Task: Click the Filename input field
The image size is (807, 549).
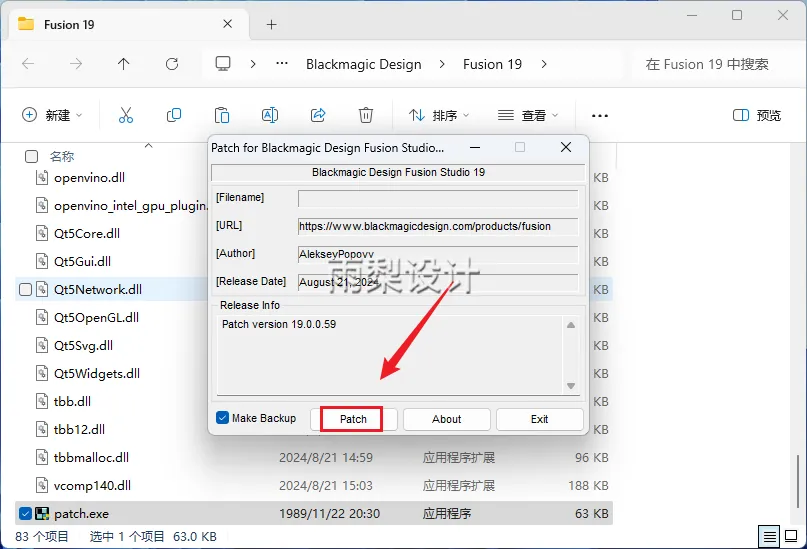Action: coord(438,199)
